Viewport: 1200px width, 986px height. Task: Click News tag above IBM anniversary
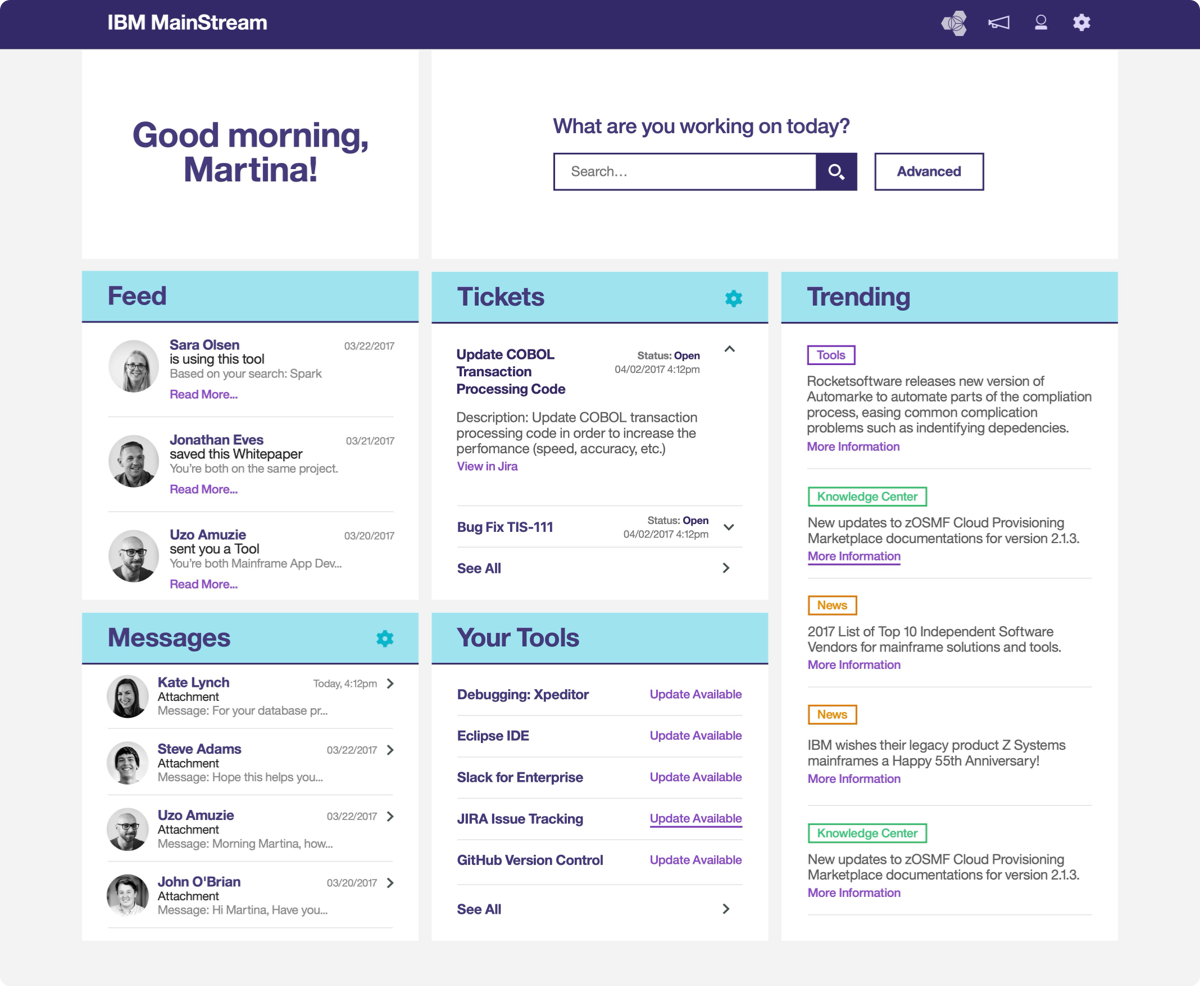pos(832,714)
